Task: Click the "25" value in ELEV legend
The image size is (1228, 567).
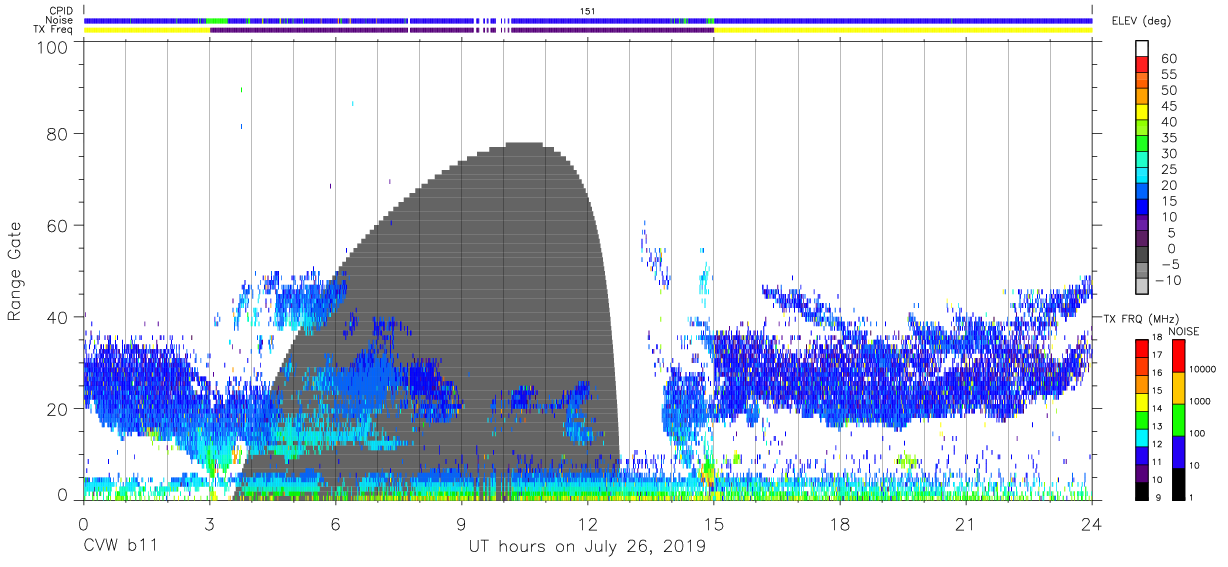Action: 1169,170
